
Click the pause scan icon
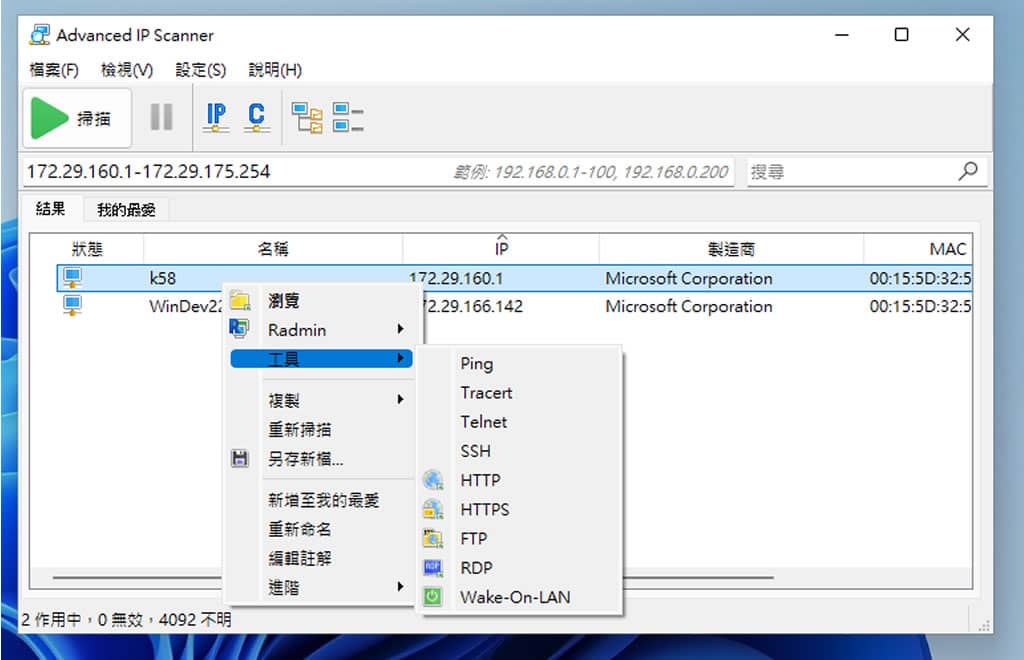pos(161,117)
